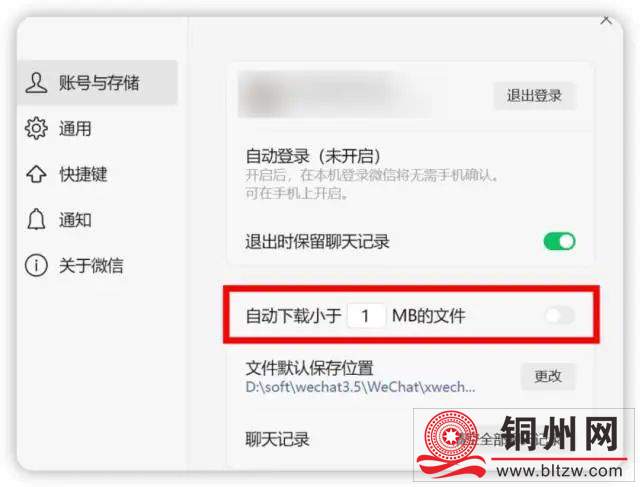This screenshot has height=487, width=640.
Task: Log out with the 退出登录 button
Action: click(535, 96)
